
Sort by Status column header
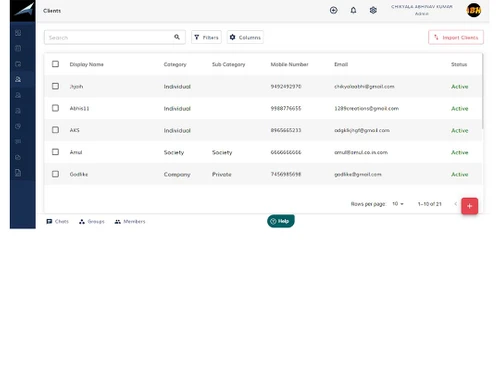(459, 64)
